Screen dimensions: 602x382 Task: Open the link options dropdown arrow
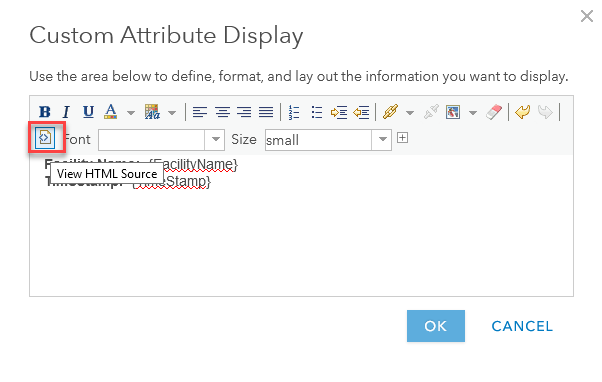[410, 113]
